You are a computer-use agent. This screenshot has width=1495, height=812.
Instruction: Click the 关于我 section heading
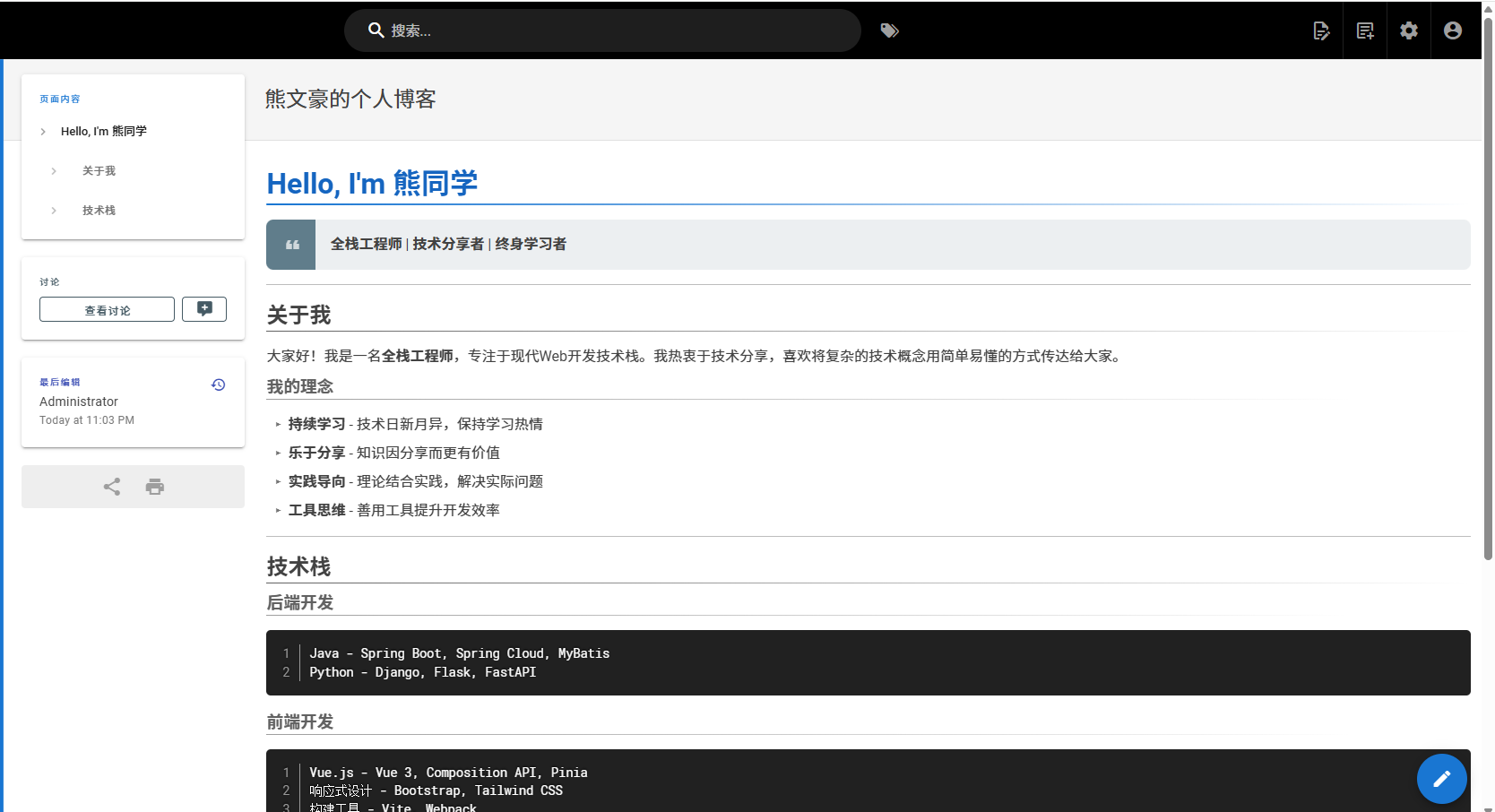point(298,315)
